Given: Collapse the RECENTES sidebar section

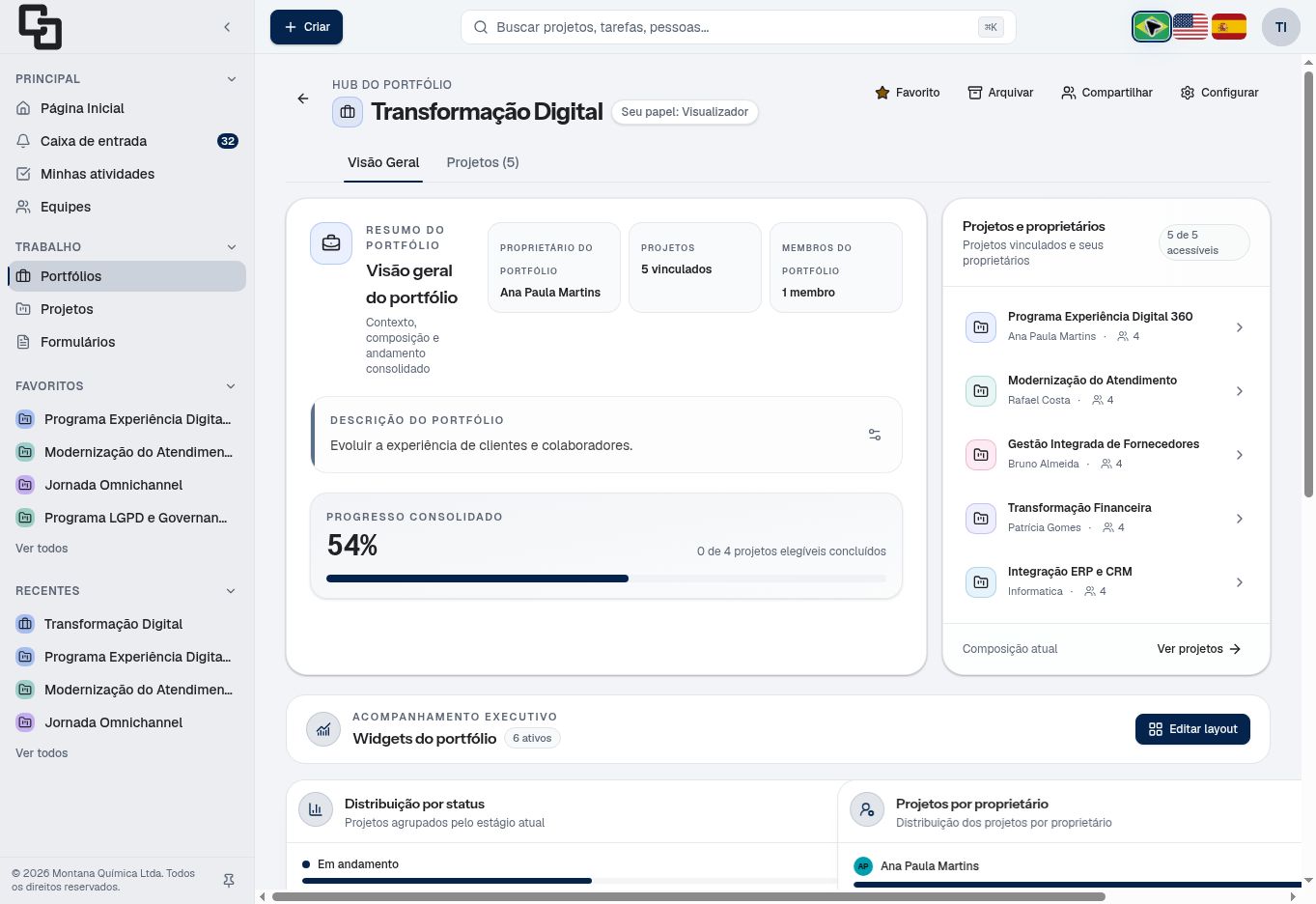Looking at the screenshot, I should (x=231, y=591).
